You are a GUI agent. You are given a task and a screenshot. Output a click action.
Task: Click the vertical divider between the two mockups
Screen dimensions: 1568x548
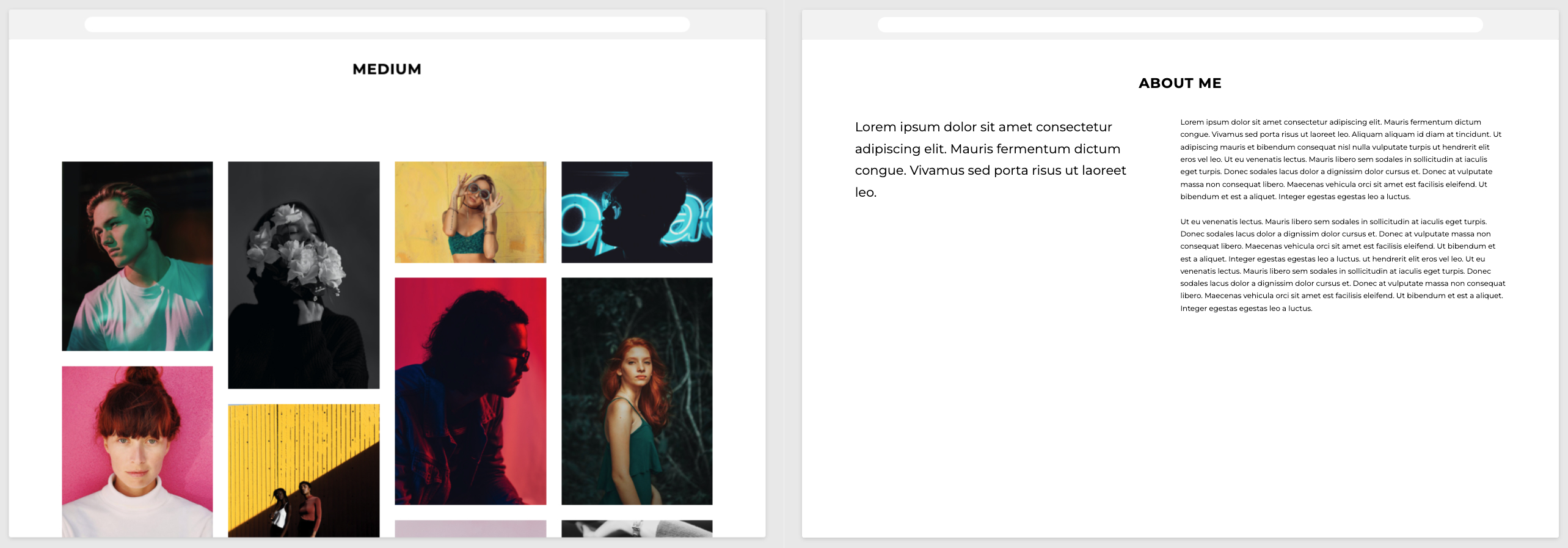[x=784, y=275]
